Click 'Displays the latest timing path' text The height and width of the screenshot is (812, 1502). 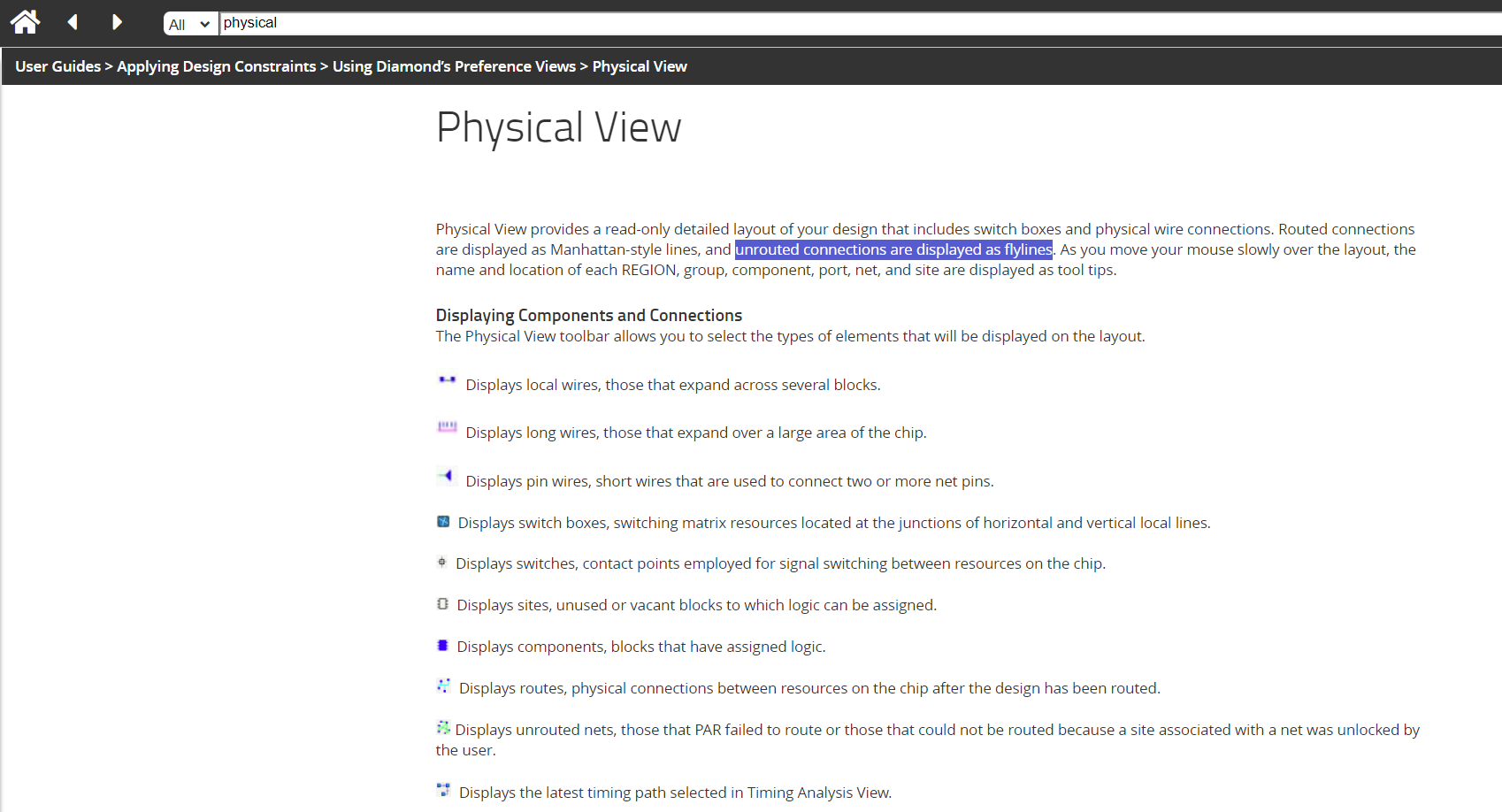pyautogui.click(x=675, y=793)
